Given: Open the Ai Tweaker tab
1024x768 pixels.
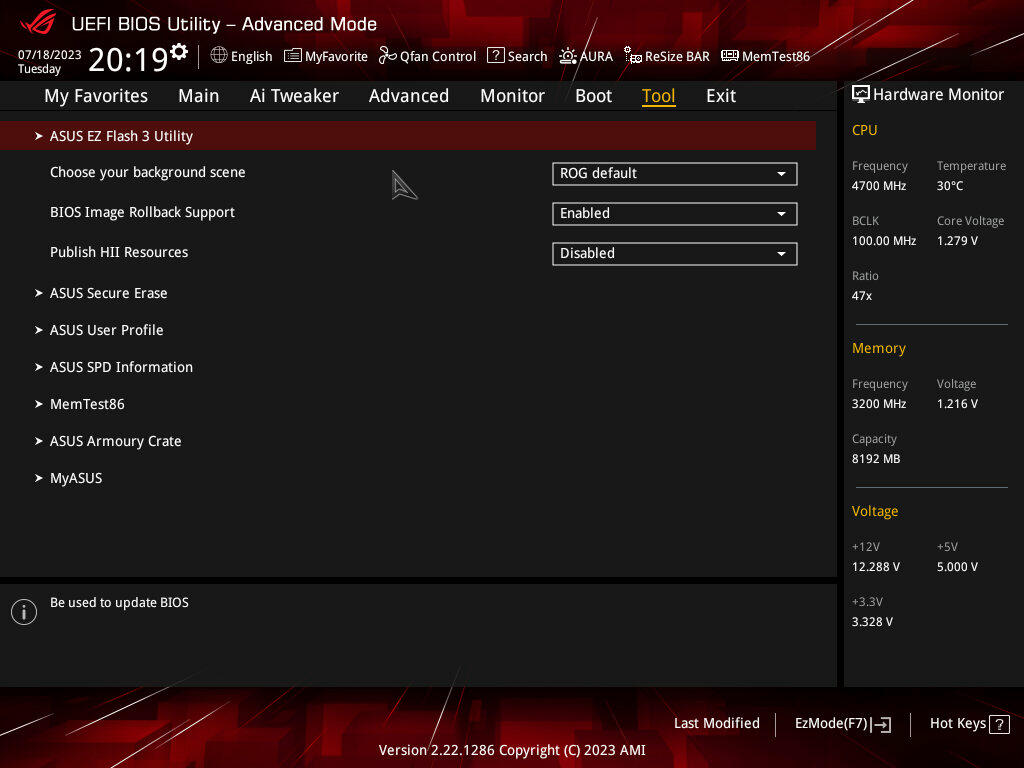Looking at the screenshot, I should (294, 96).
